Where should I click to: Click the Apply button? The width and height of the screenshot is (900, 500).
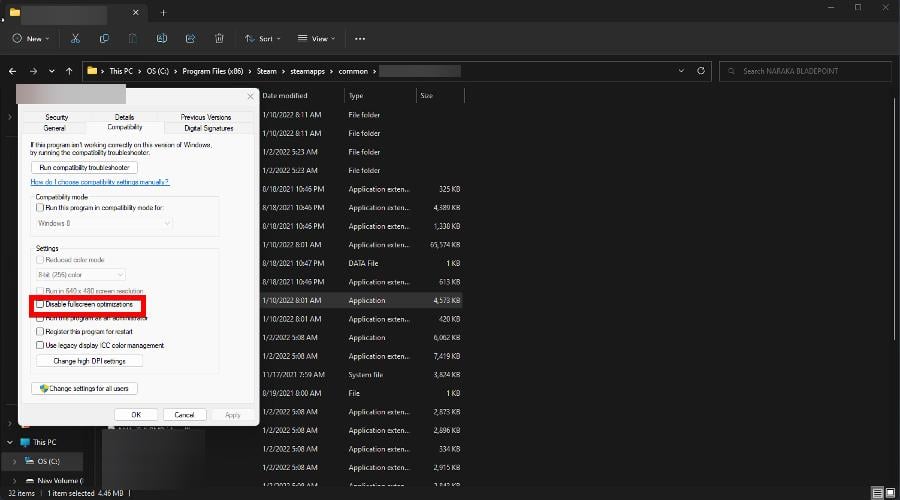(x=232, y=414)
